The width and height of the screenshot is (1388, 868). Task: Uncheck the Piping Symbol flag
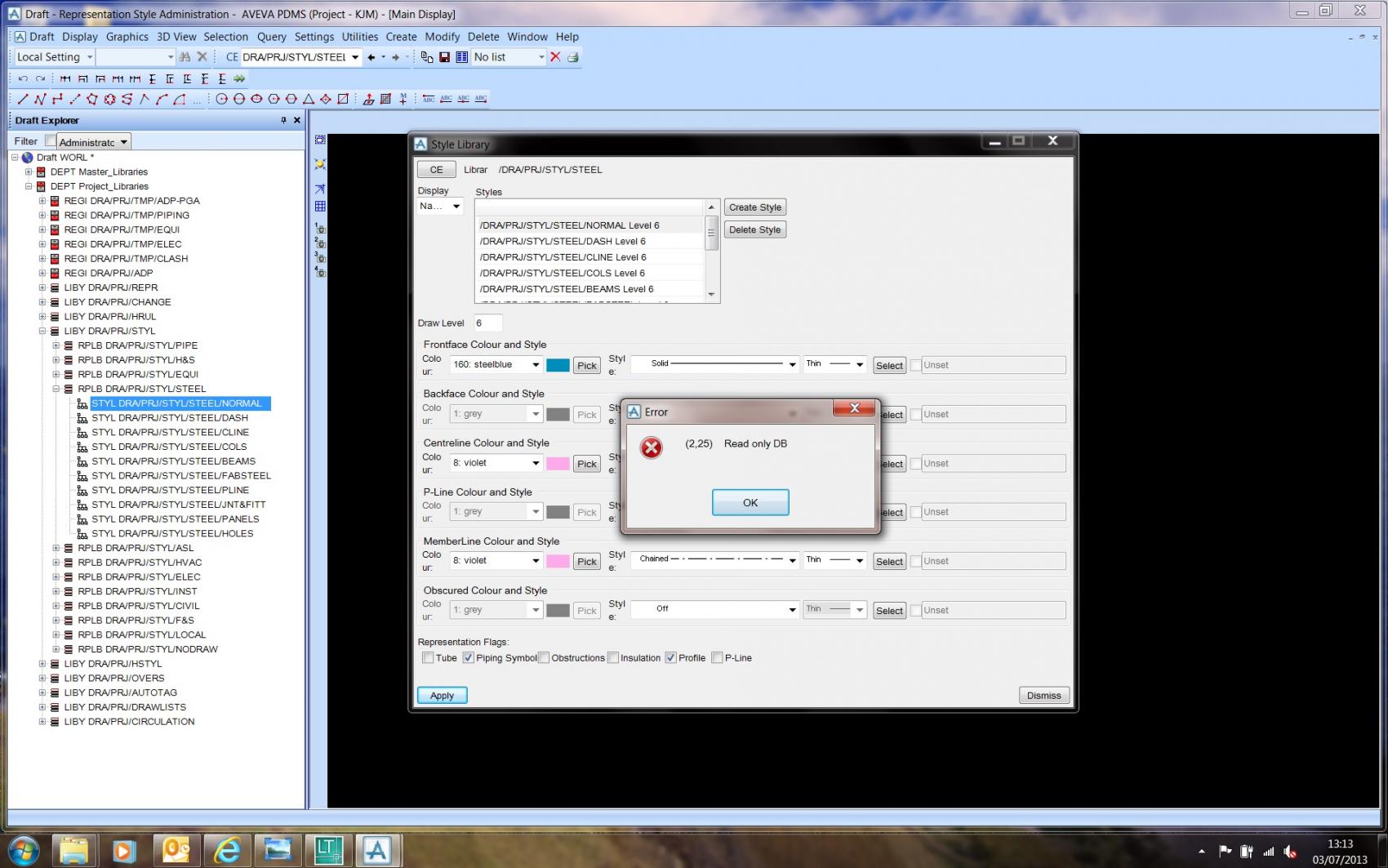[468, 657]
